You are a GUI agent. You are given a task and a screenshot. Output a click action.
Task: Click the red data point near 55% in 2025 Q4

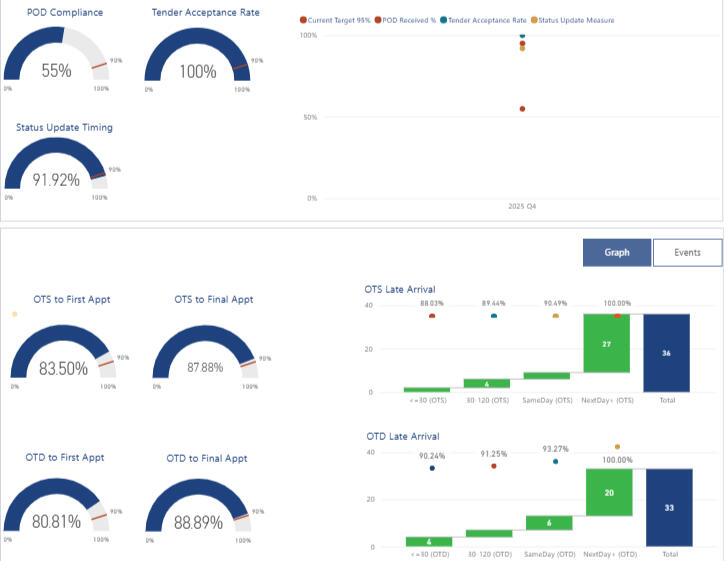point(522,109)
